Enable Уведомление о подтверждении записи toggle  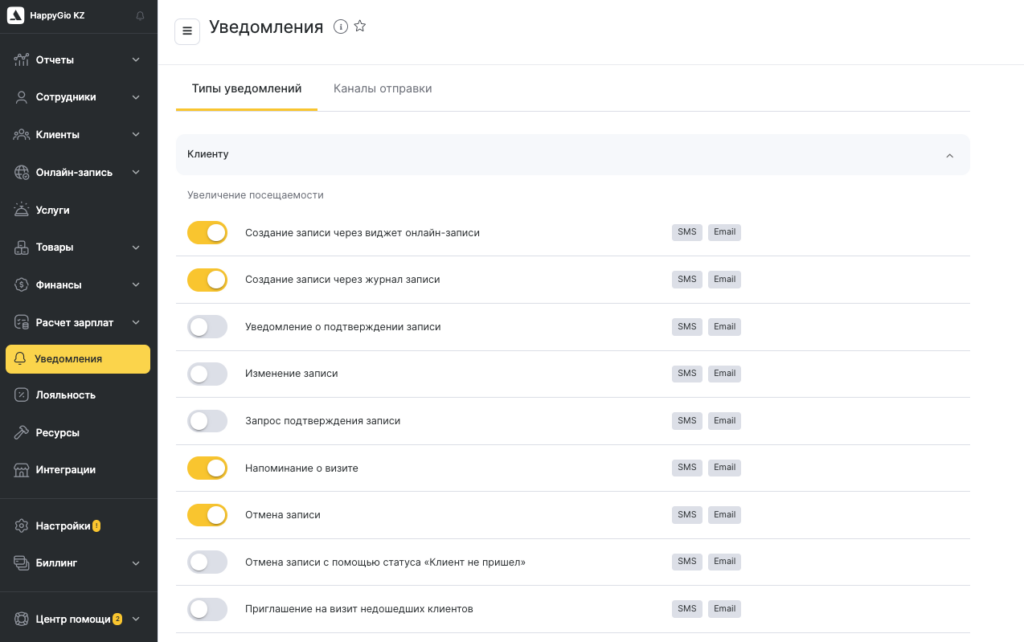click(207, 327)
